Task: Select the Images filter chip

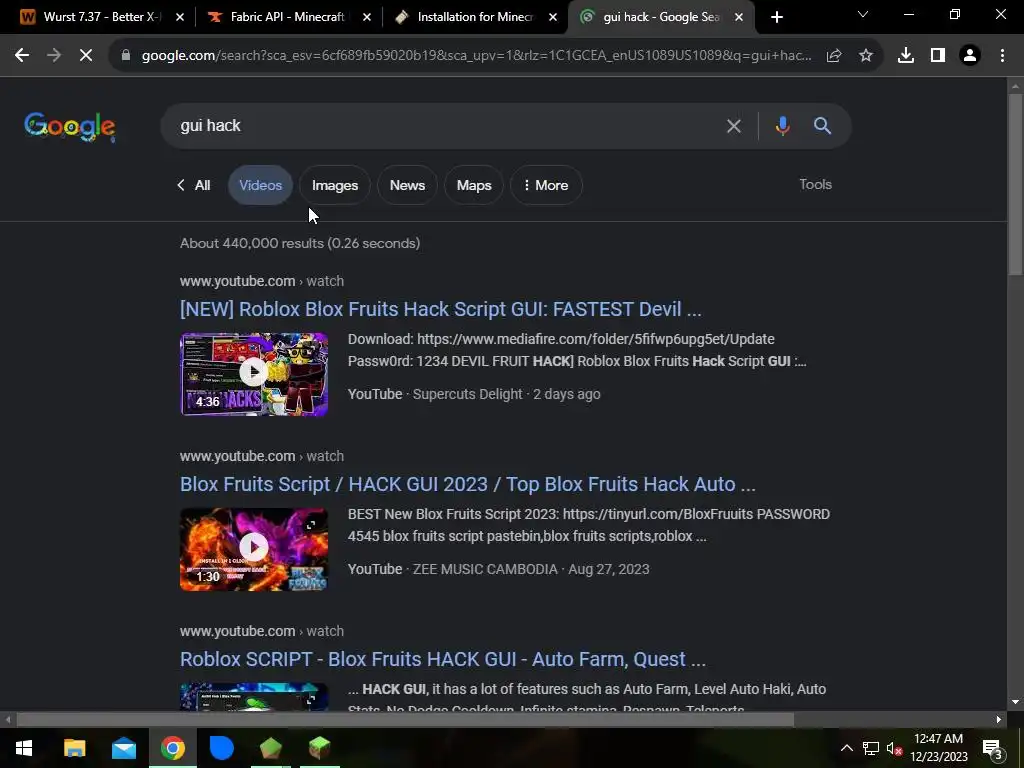Action: pos(334,185)
